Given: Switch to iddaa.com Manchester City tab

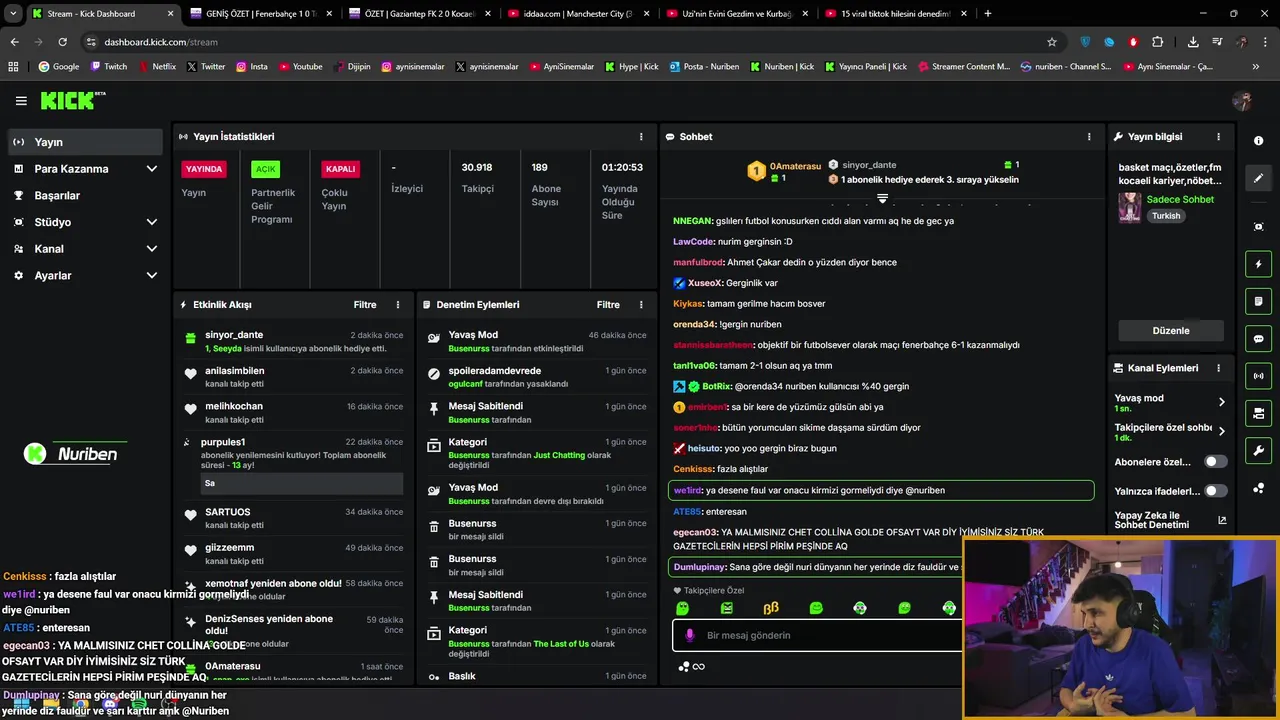Looking at the screenshot, I should pyautogui.click(x=576, y=14).
